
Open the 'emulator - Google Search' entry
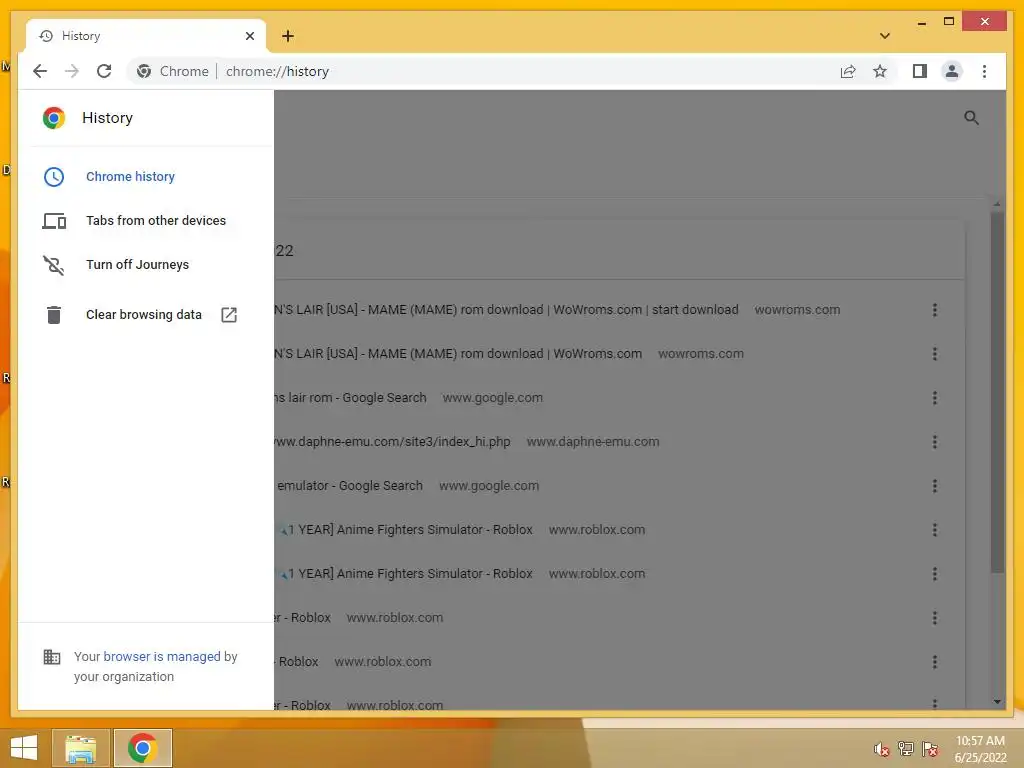point(349,486)
